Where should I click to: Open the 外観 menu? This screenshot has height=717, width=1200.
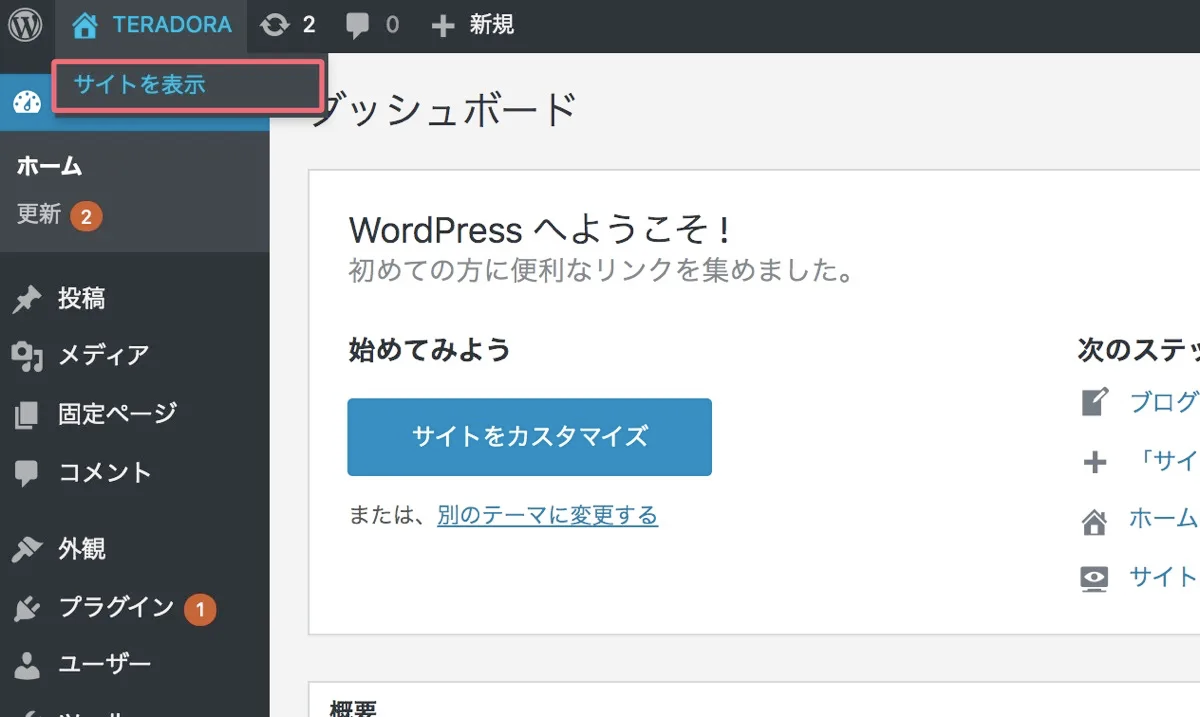81,549
